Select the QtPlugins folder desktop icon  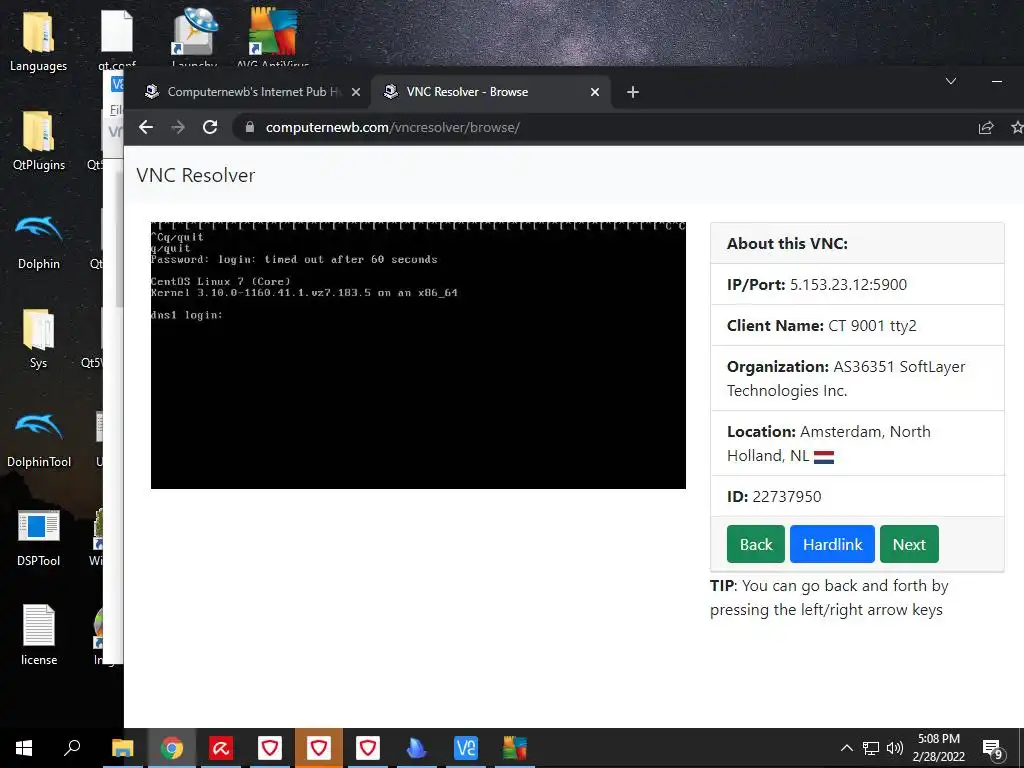point(39,140)
